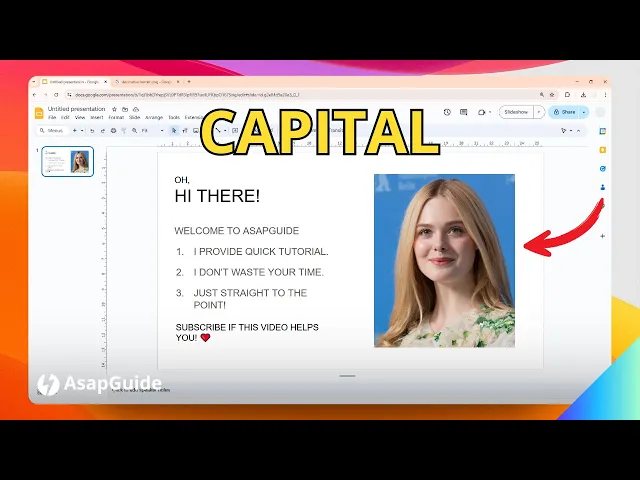Select the cursor select tool
This screenshot has width=640, height=480.
(174, 131)
